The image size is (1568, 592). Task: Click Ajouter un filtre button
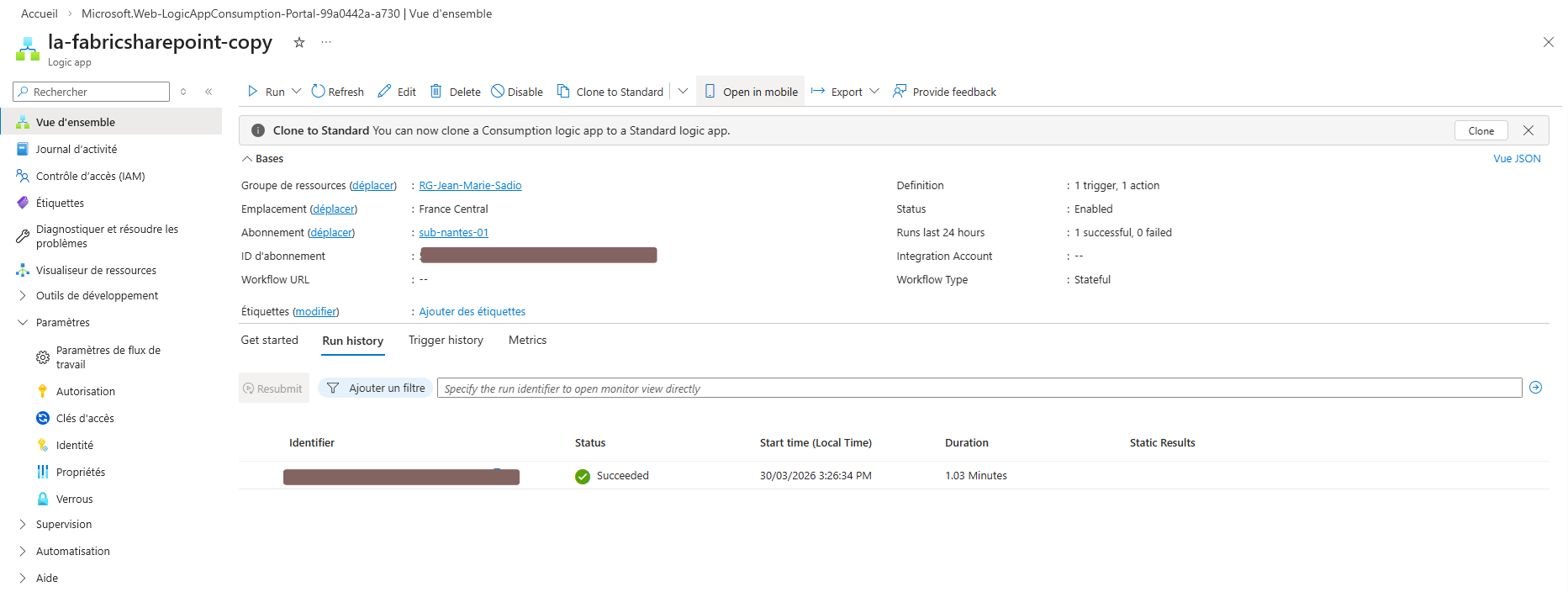(x=375, y=388)
